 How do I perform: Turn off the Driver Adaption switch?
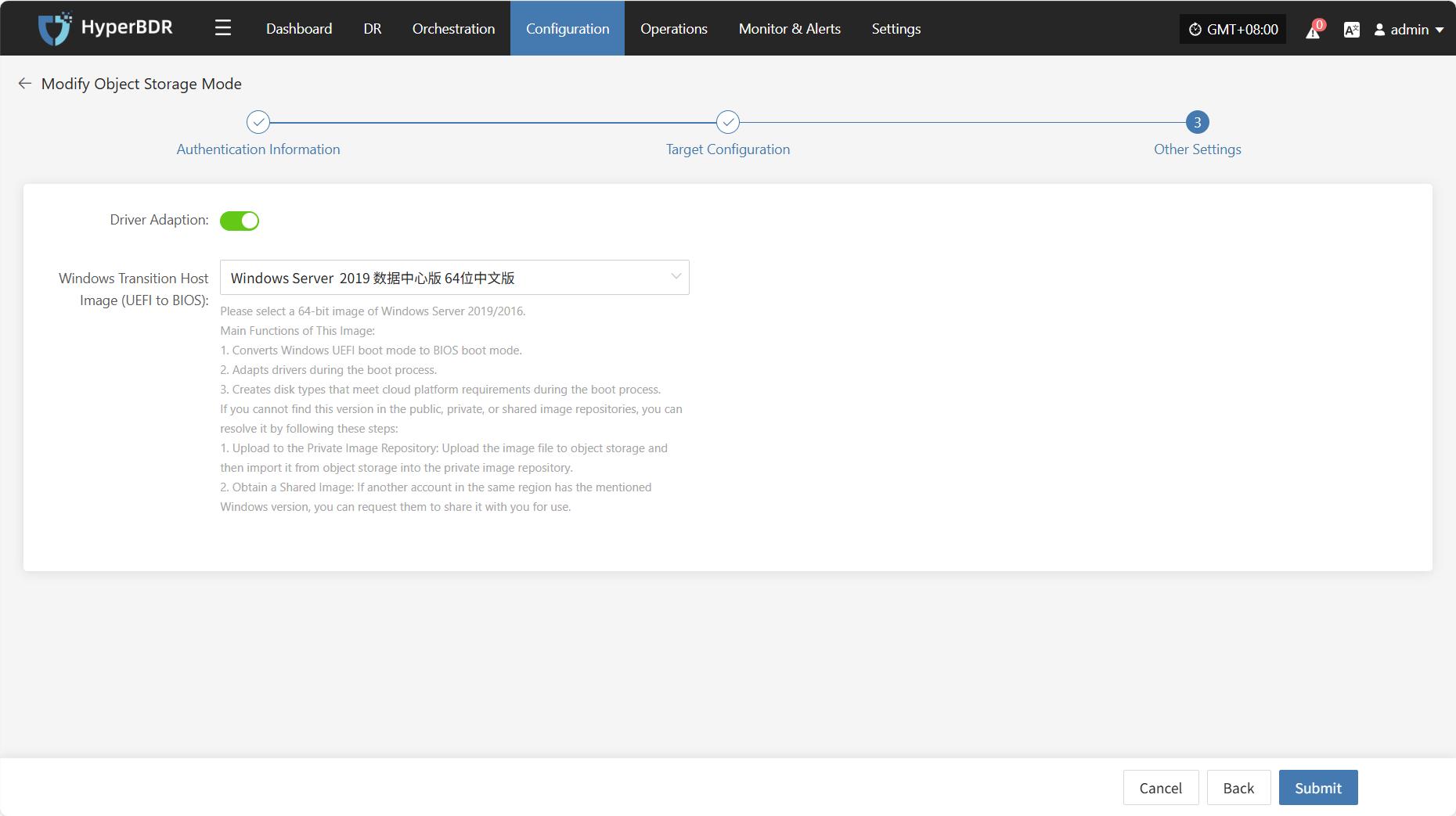(x=240, y=221)
